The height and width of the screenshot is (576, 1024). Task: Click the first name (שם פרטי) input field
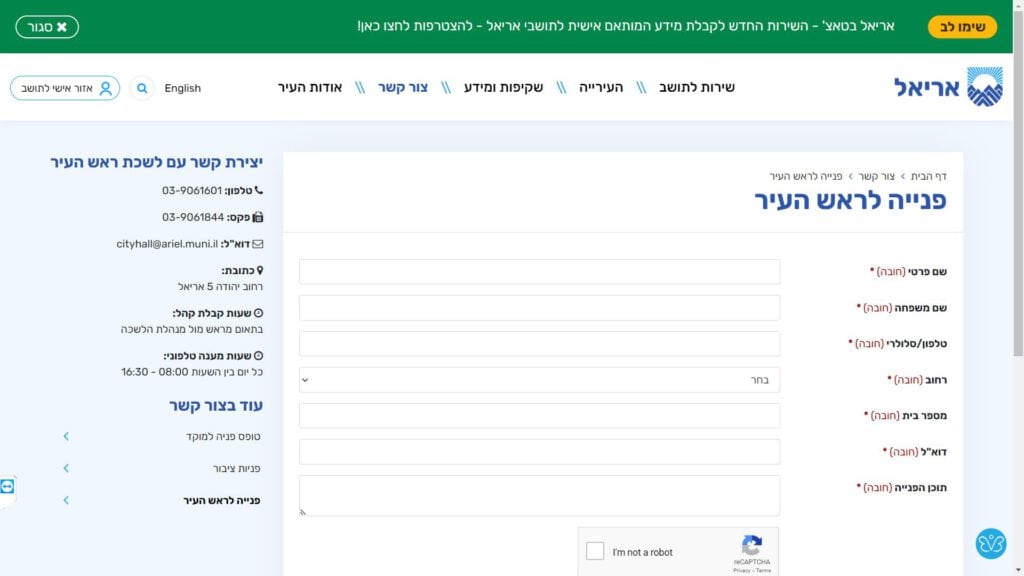(539, 272)
